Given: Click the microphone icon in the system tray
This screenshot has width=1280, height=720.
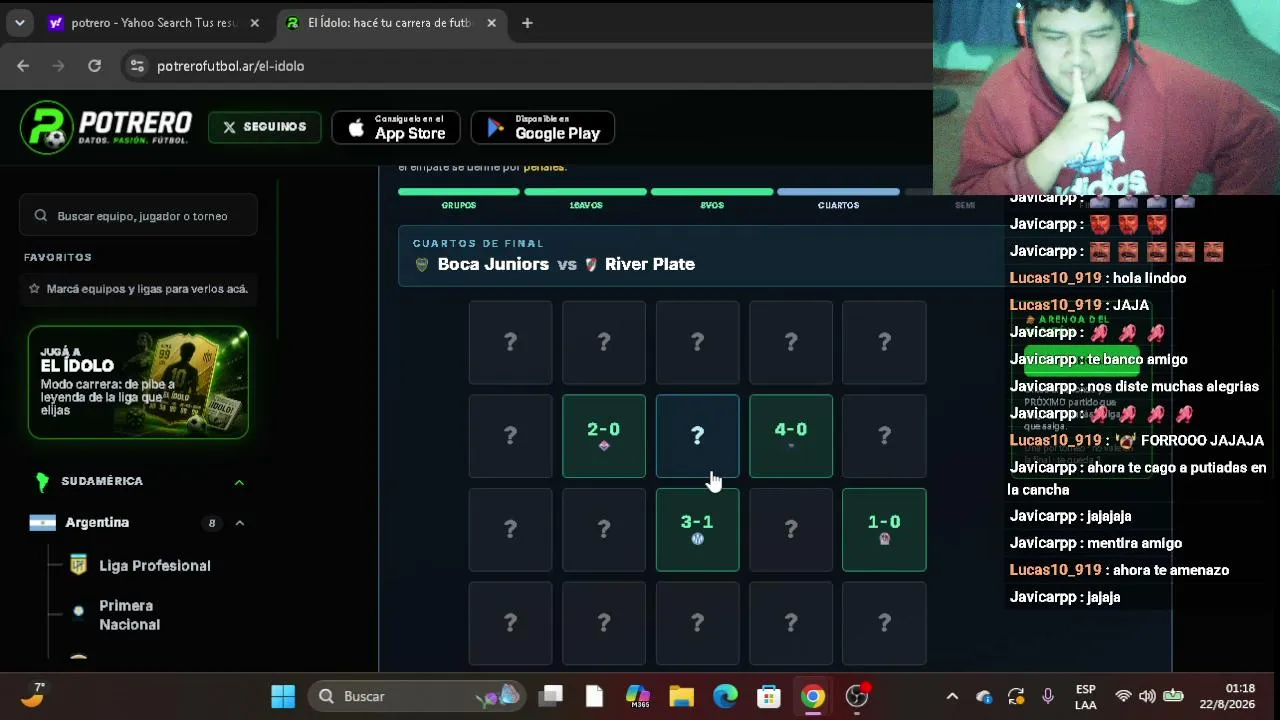Looking at the screenshot, I should coord(1048,696).
